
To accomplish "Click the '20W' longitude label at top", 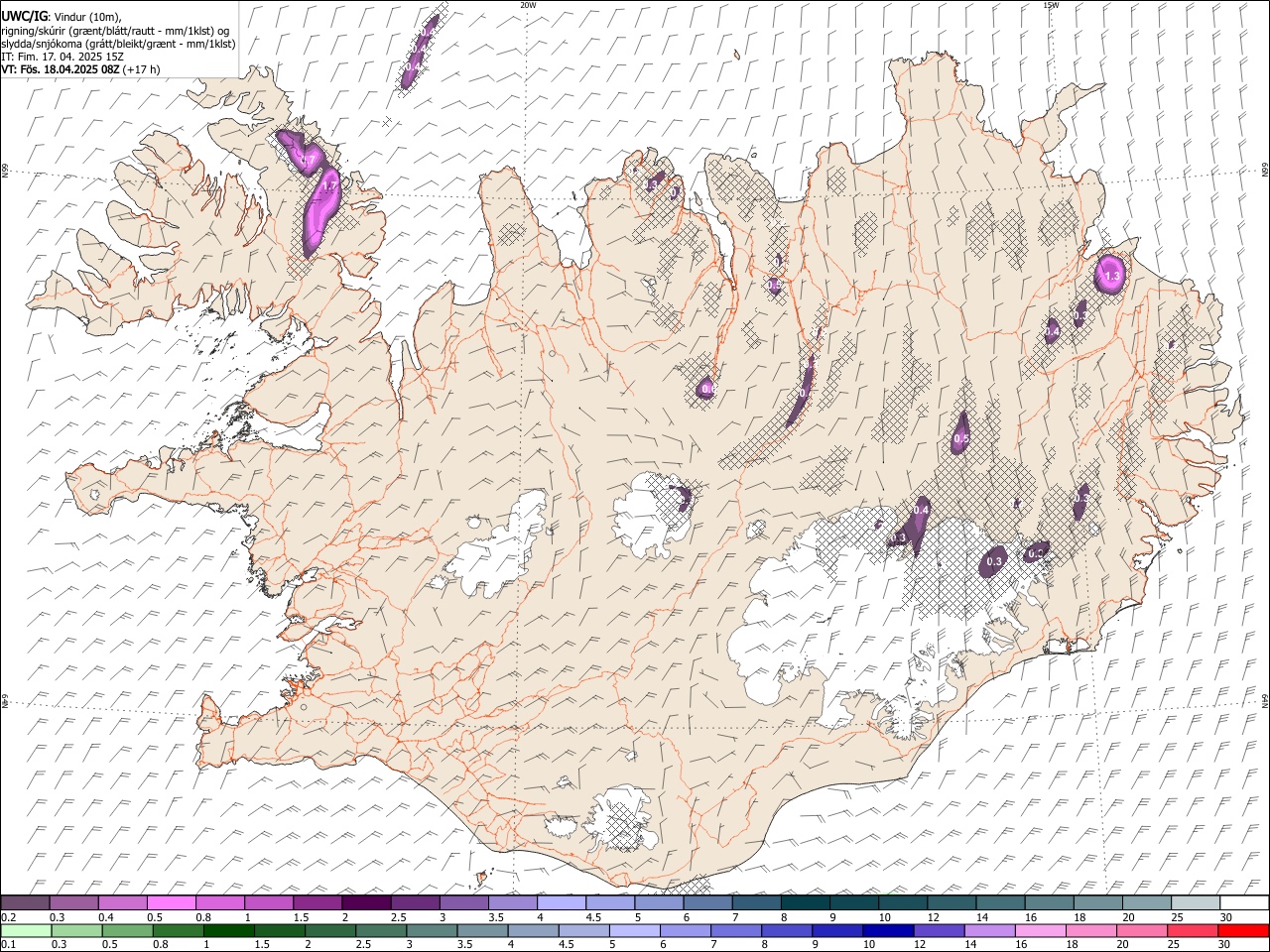I will pyautogui.click(x=528, y=5).
